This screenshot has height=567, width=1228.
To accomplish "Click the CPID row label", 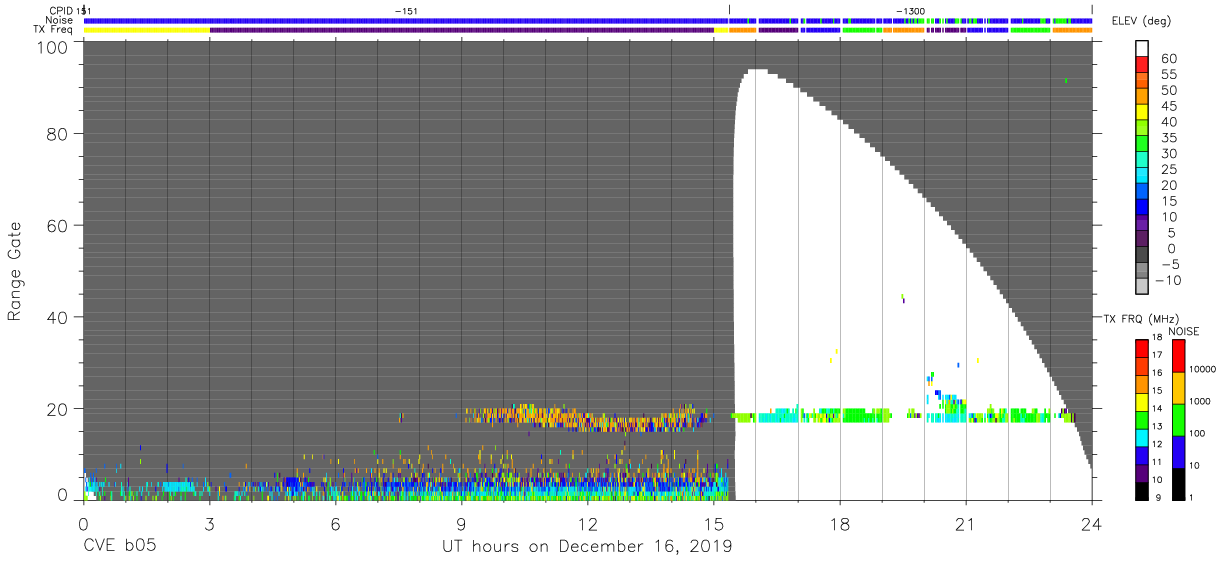I will coord(62,10).
